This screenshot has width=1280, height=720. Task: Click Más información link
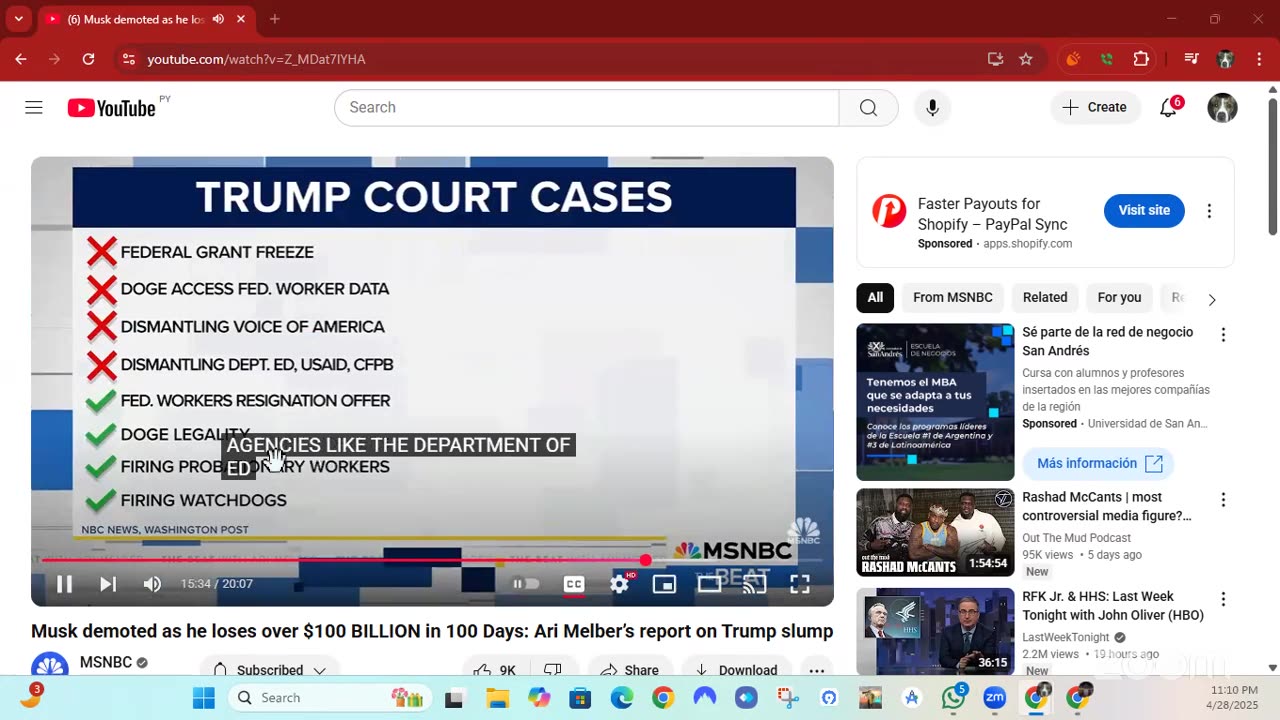pyautogui.click(x=1099, y=463)
